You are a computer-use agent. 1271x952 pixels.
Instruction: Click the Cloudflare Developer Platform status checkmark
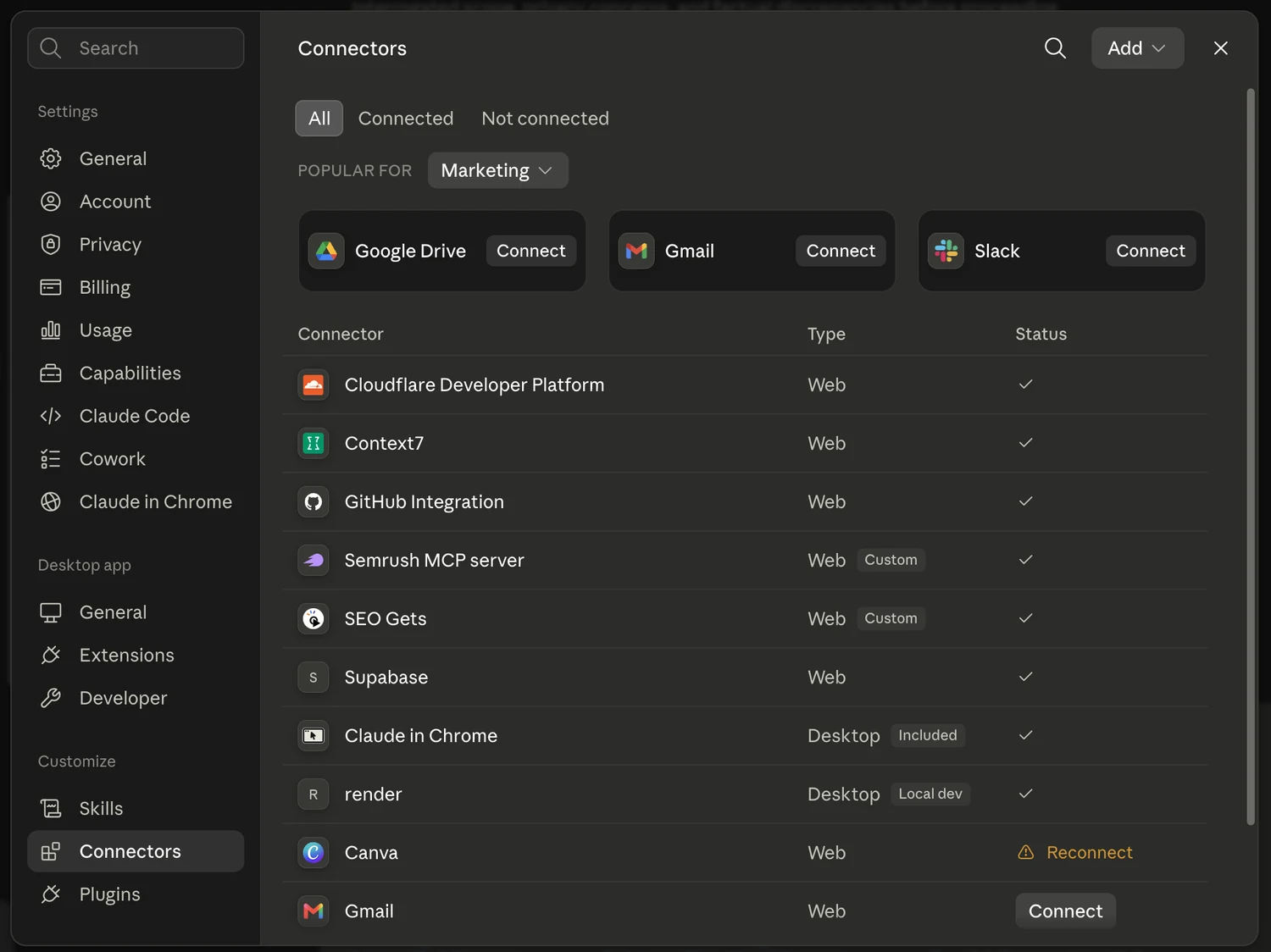(1025, 385)
